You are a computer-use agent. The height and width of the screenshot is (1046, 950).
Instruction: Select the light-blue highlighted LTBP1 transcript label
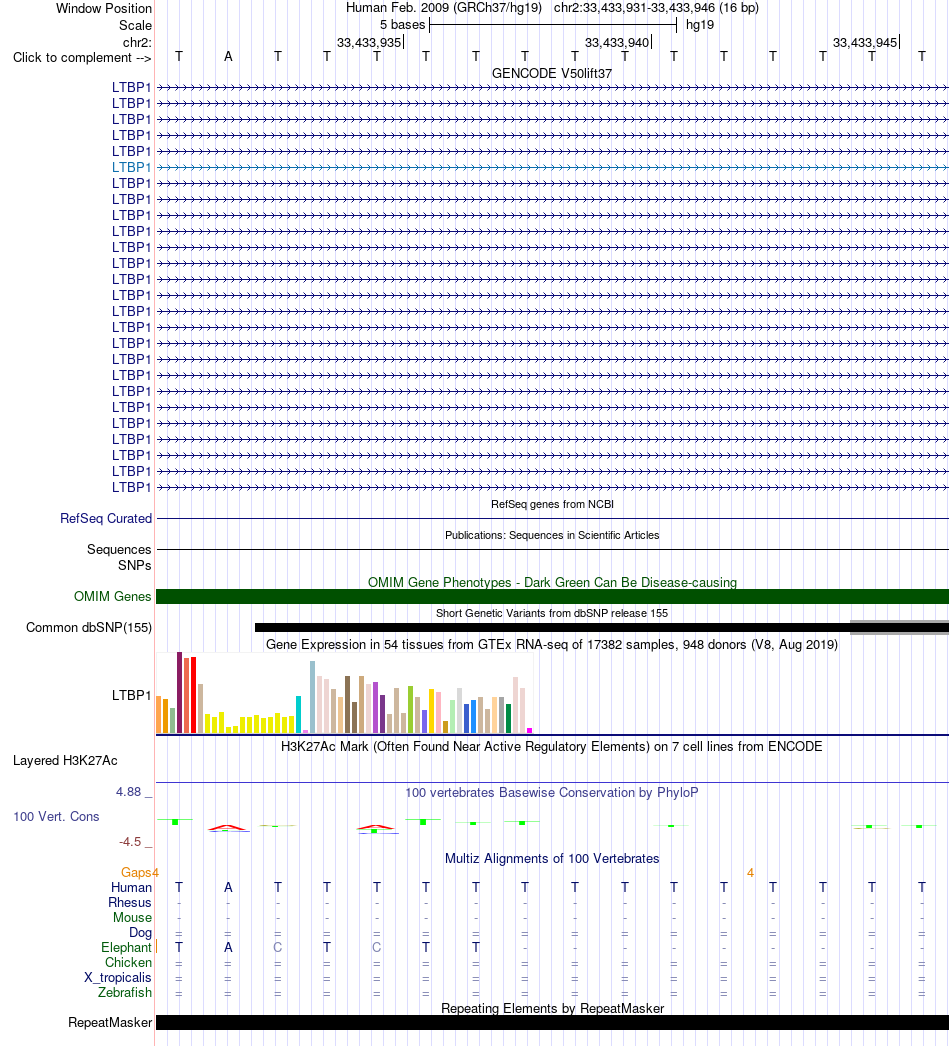(131, 167)
